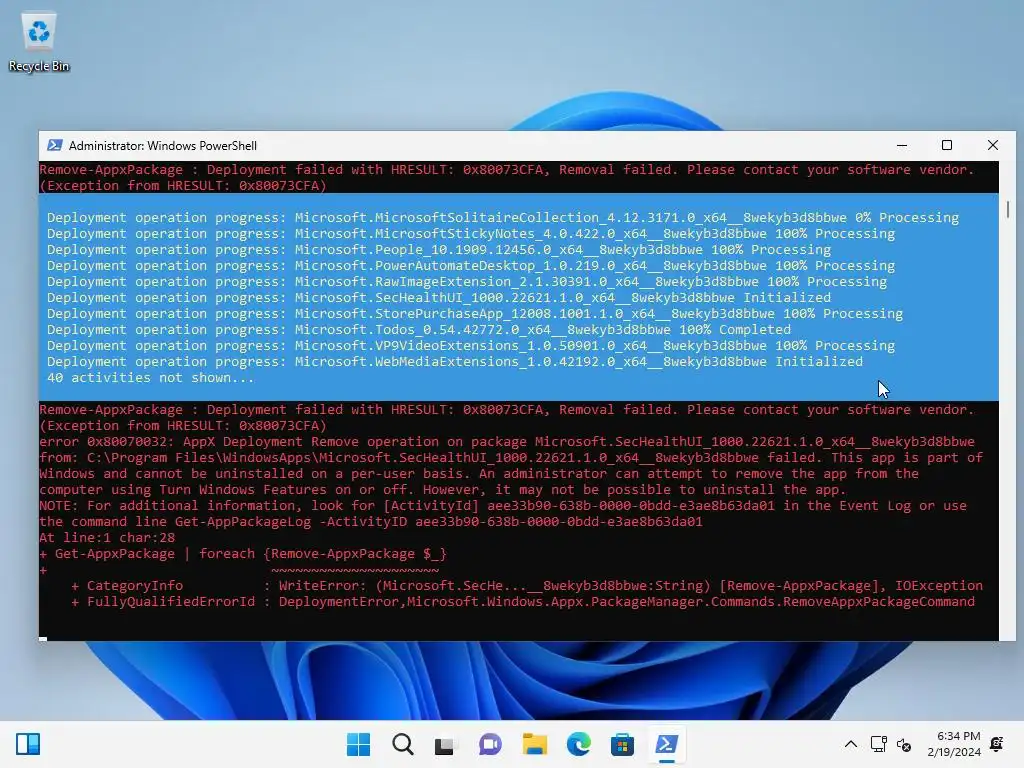This screenshot has width=1024, height=768.
Task: Click the PowerShell icon in the title bar
Action: (x=55, y=145)
